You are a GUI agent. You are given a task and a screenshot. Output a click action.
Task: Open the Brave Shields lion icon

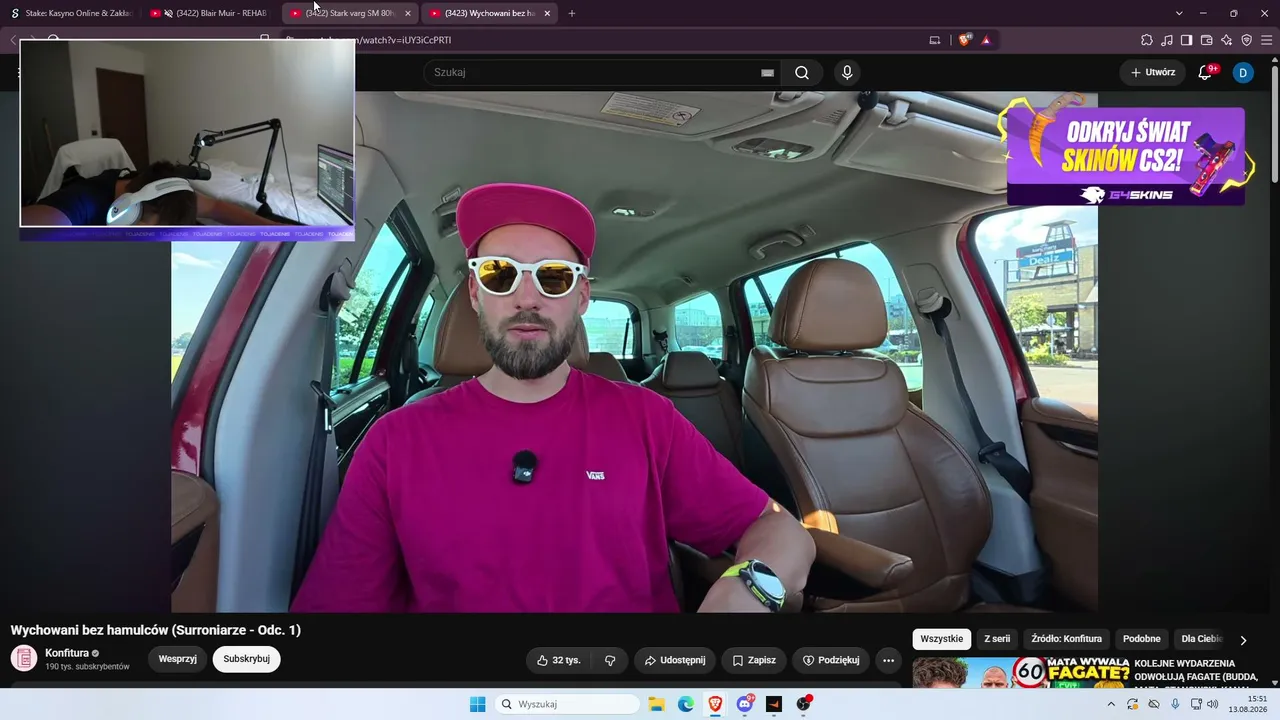point(965,40)
